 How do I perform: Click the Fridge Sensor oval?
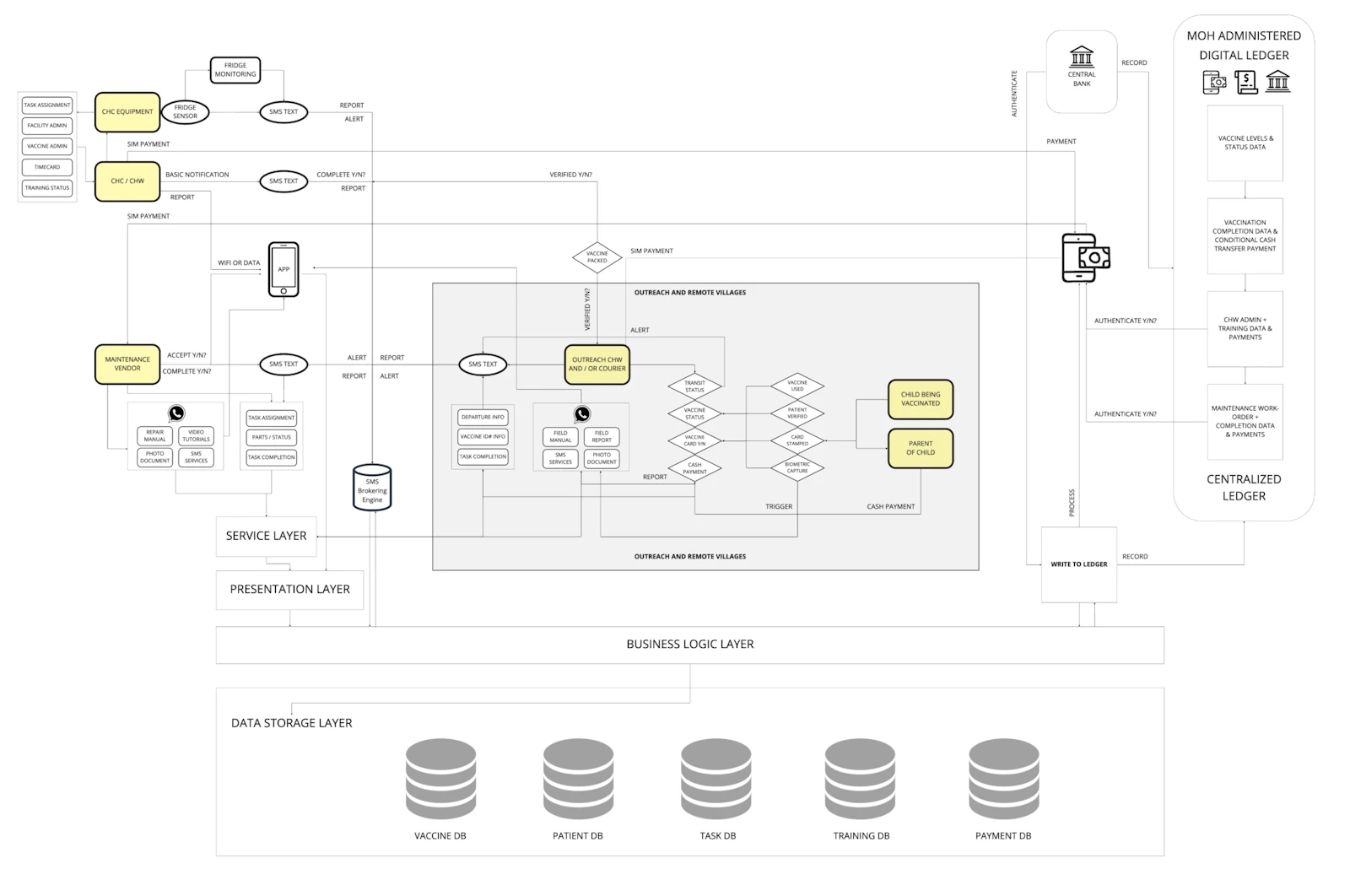(185, 111)
